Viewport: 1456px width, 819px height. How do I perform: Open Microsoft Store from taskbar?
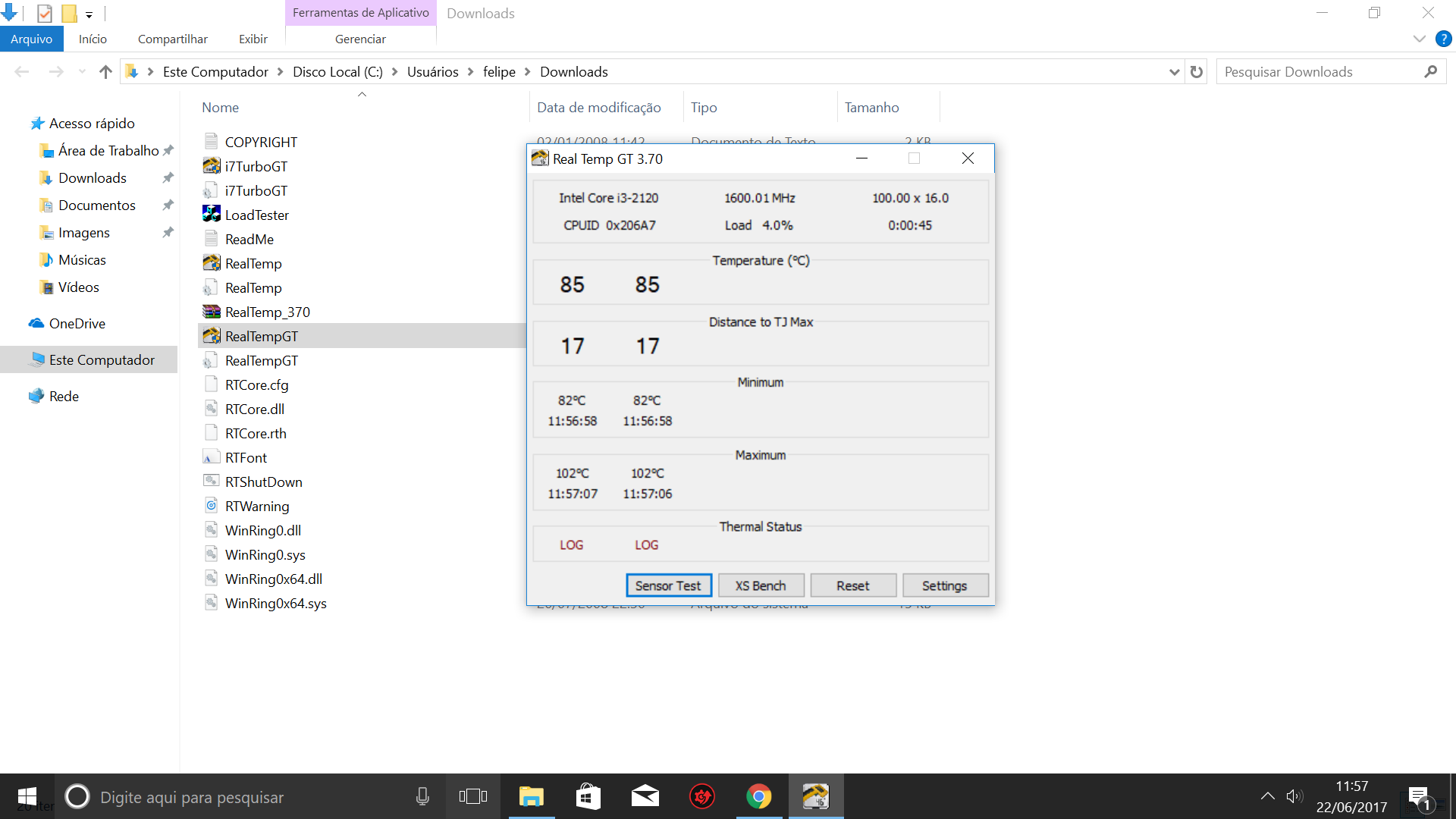click(x=588, y=796)
